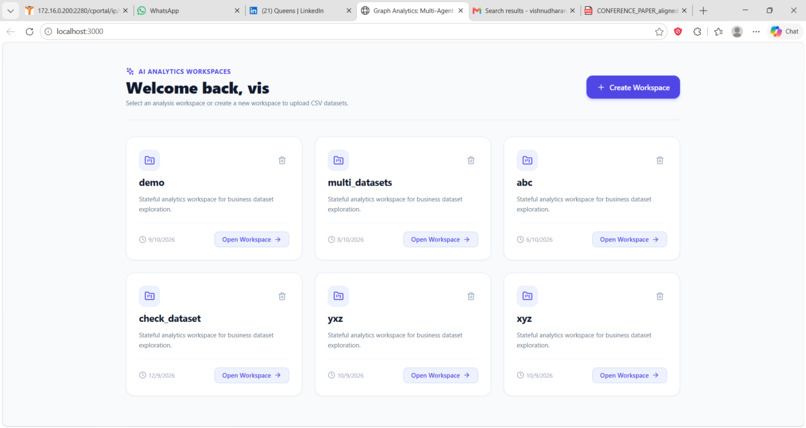Delete the multi_datasets workspace via trash icon
Screen dimensions: 806x428
point(471,160)
